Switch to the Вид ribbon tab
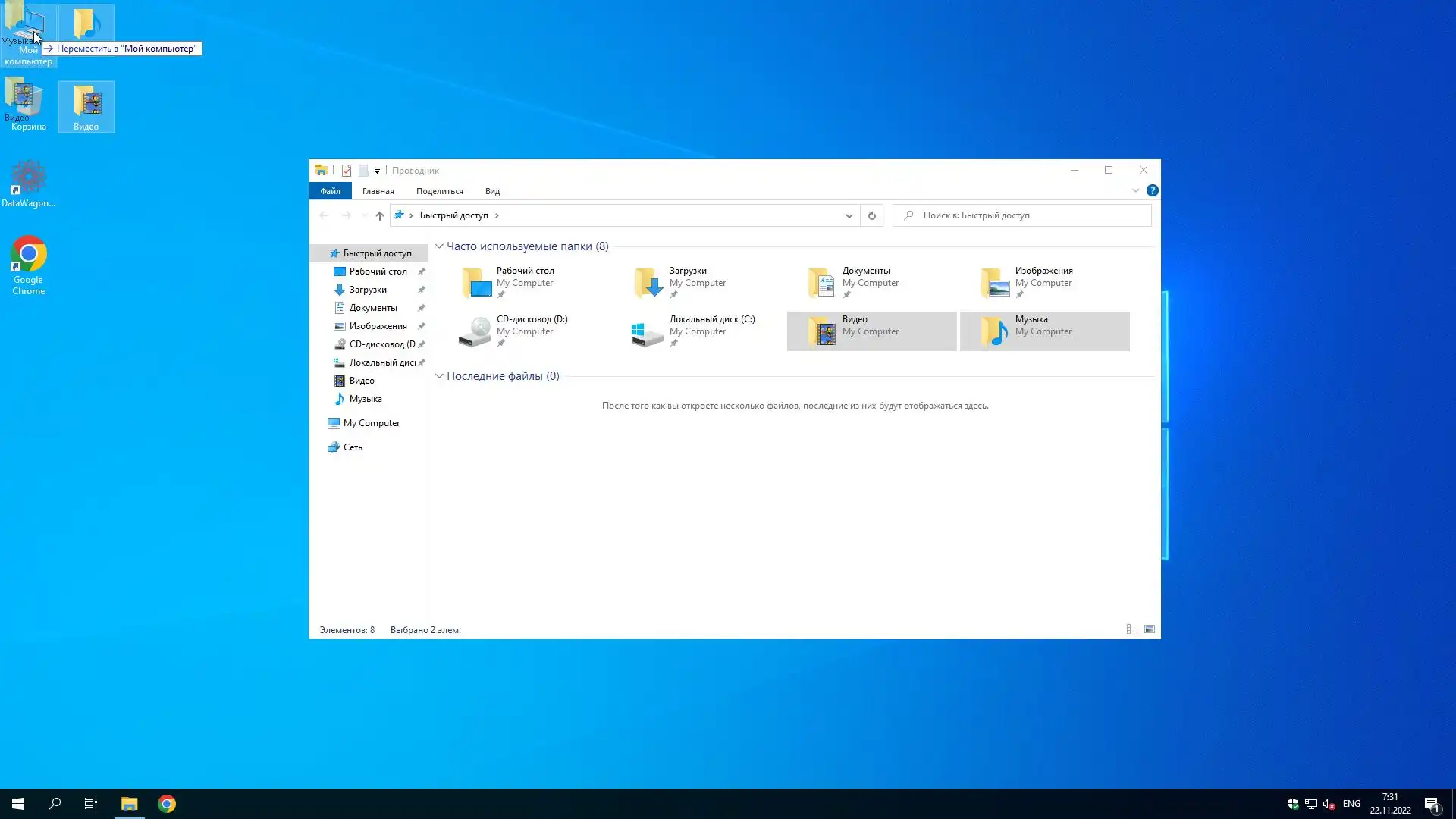Screen dimensions: 1456x819 492,191
